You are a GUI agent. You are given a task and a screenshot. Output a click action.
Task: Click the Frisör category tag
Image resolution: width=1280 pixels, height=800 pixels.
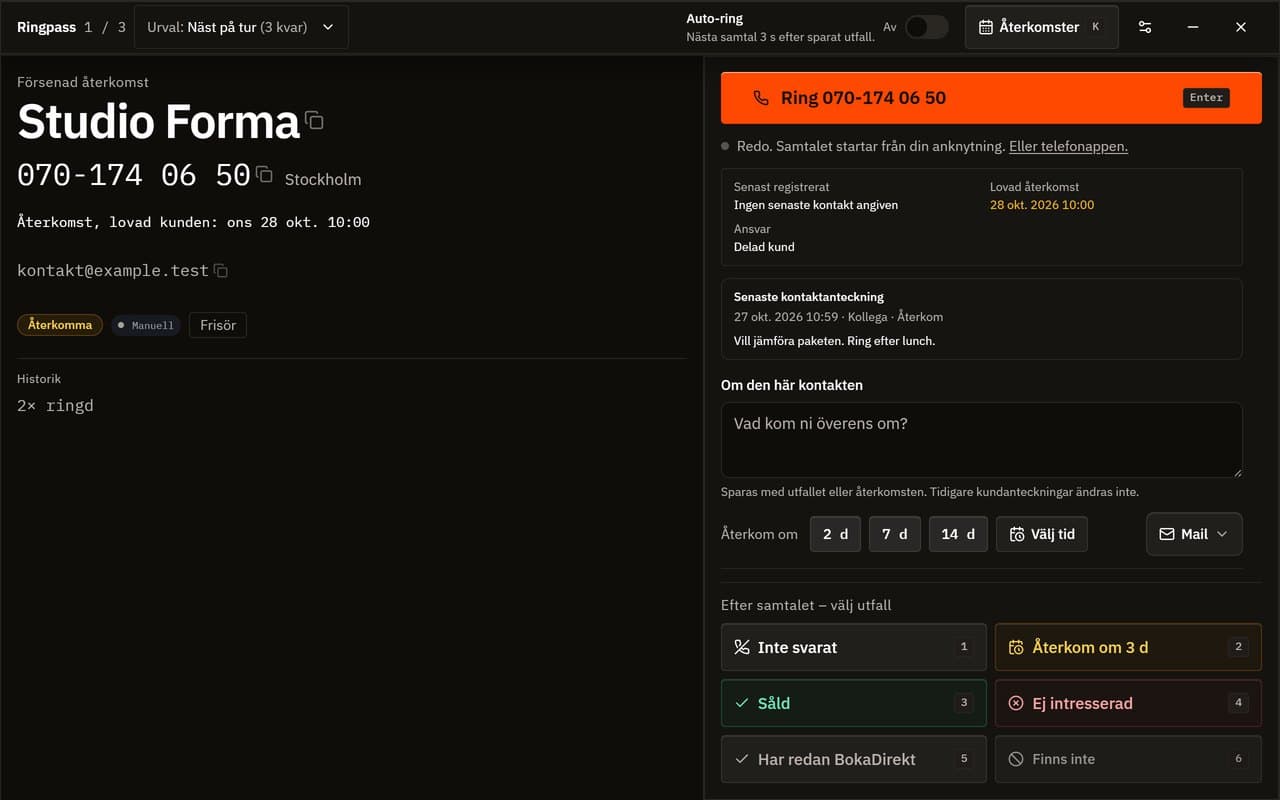218,325
